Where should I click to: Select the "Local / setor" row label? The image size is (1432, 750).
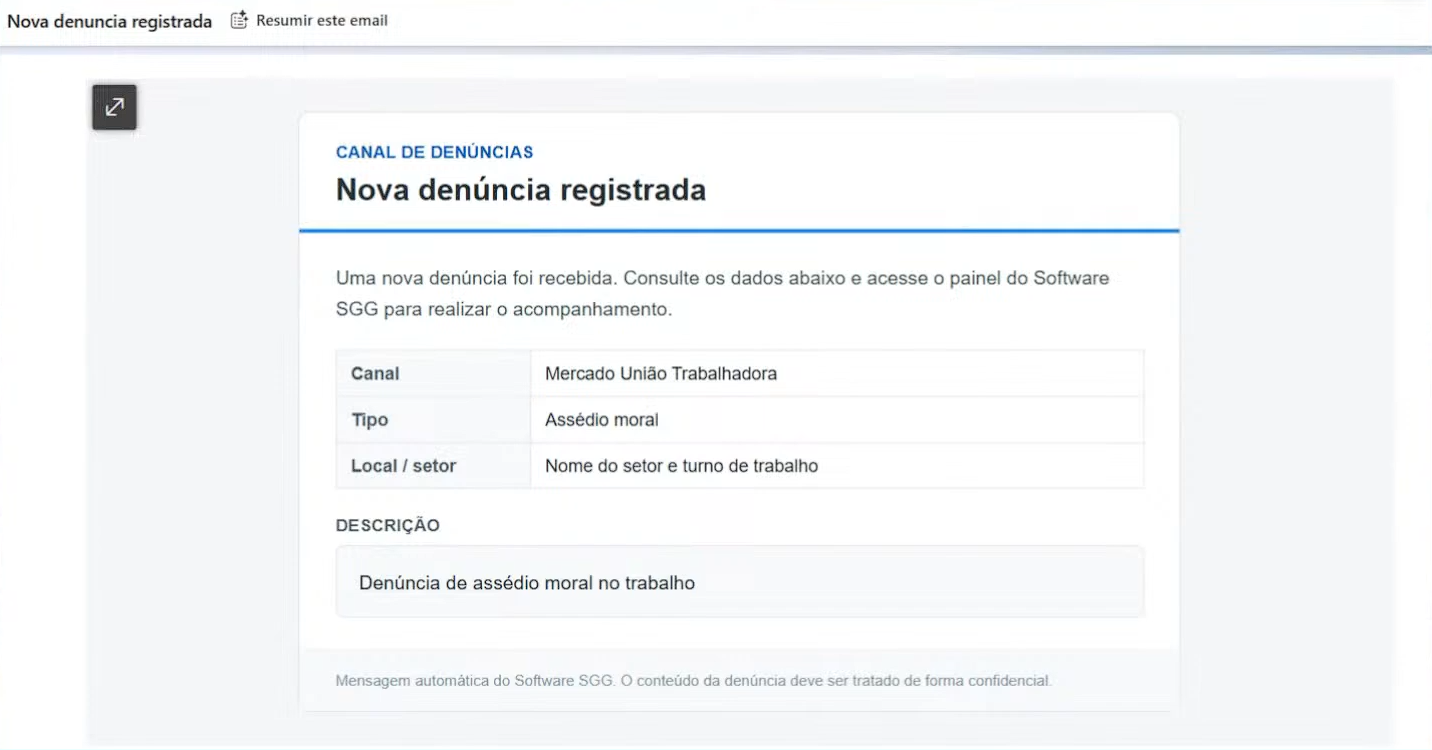[x=403, y=466]
